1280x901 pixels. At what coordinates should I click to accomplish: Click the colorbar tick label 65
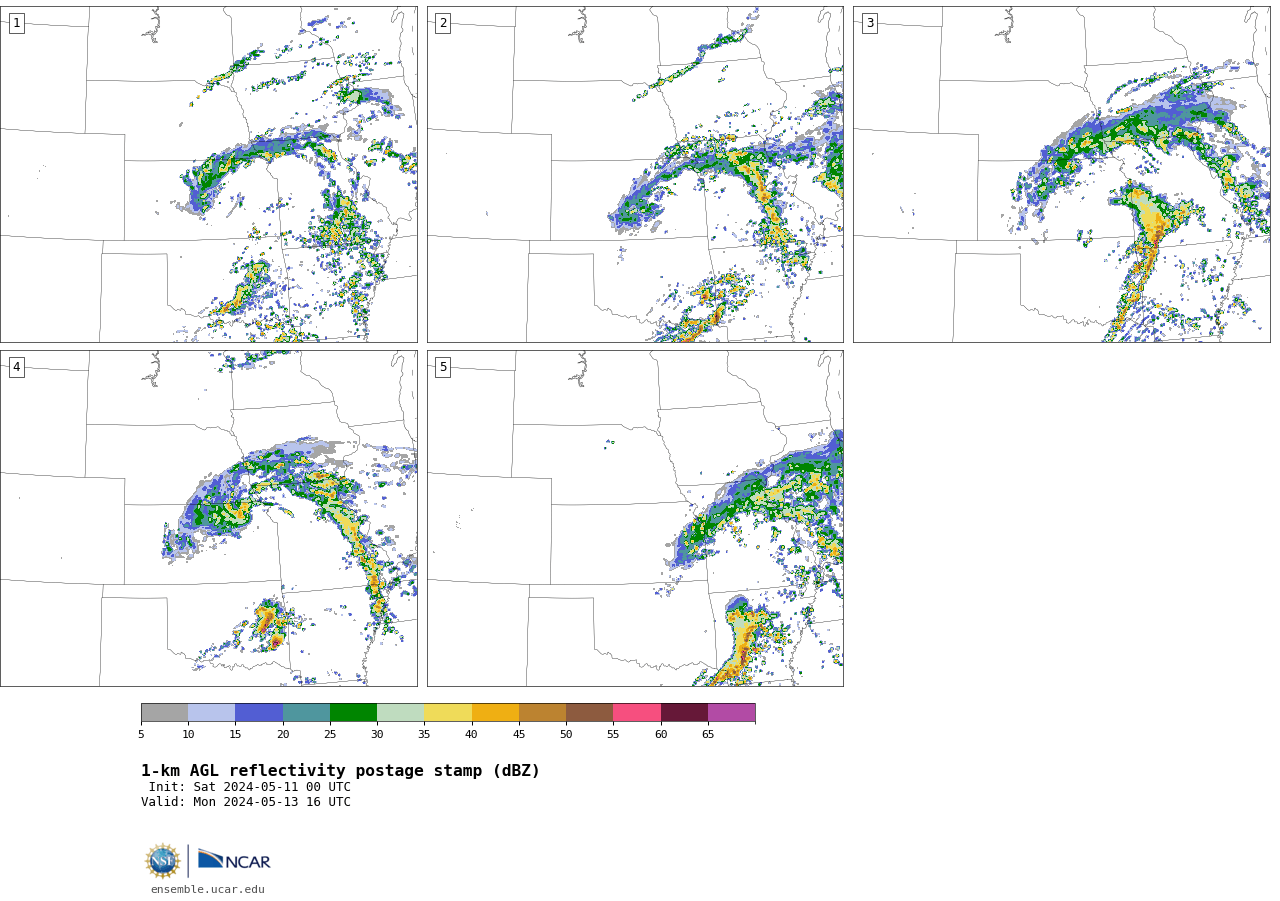[708, 735]
